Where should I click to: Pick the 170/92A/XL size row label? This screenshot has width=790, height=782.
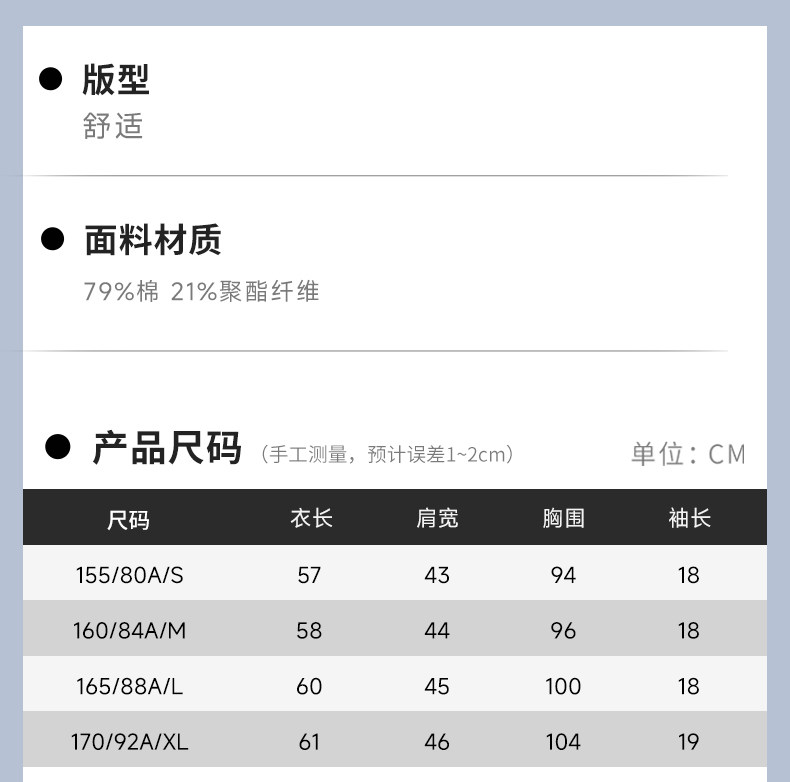(129, 742)
